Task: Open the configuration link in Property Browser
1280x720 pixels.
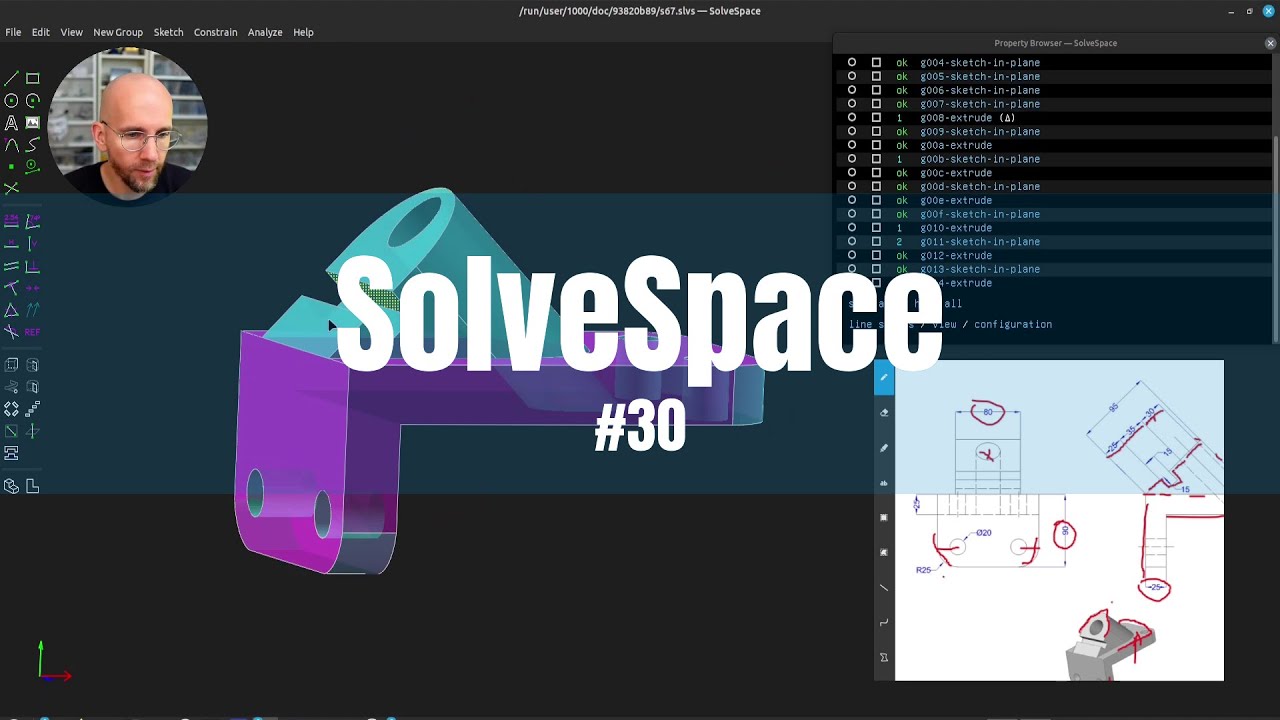Action: [x=1013, y=324]
